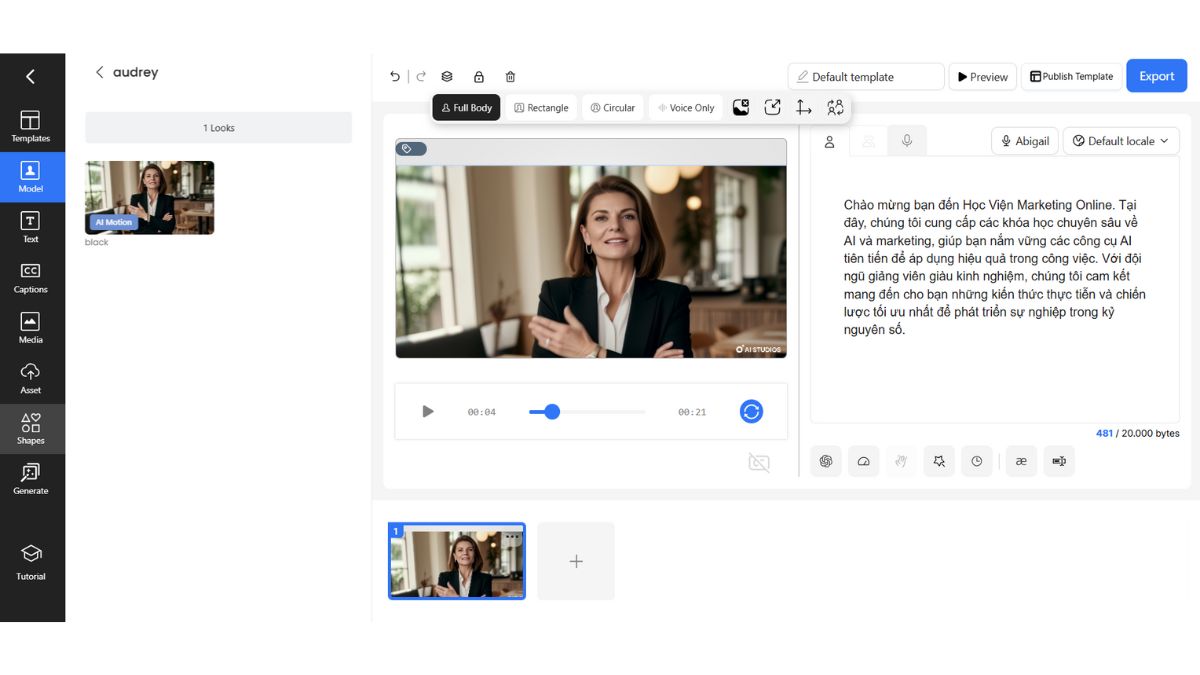The image size is (1200, 675).
Task: Lock the selected element
Action: pyautogui.click(x=479, y=76)
